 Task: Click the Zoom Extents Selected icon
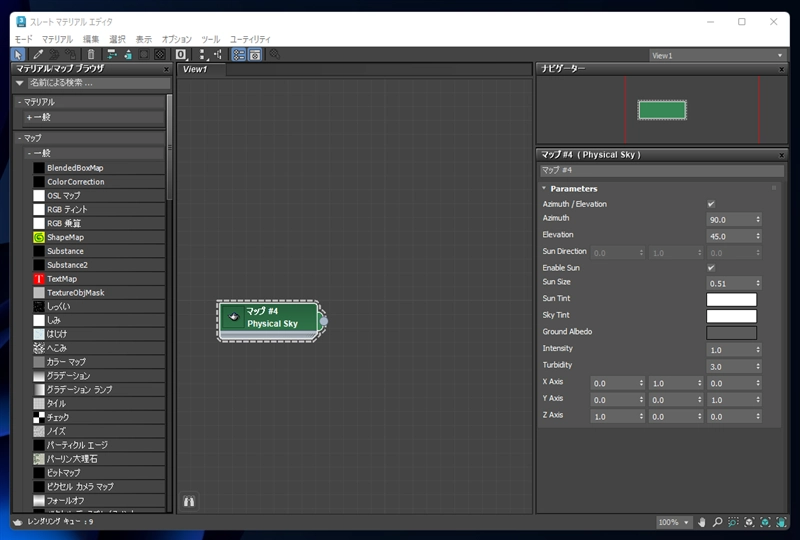point(765,522)
